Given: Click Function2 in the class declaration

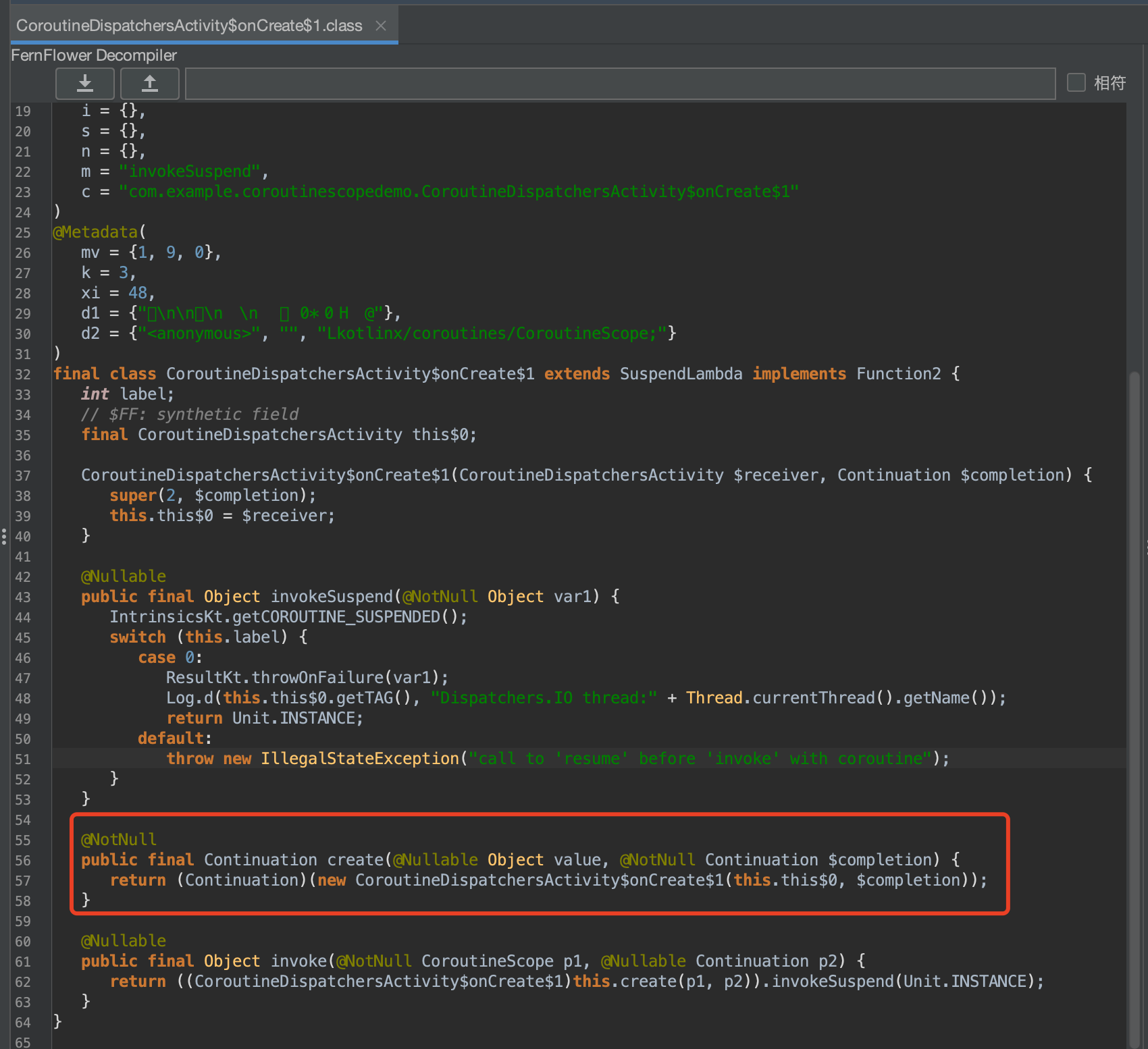Looking at the screenshot, I should (898, 374).
